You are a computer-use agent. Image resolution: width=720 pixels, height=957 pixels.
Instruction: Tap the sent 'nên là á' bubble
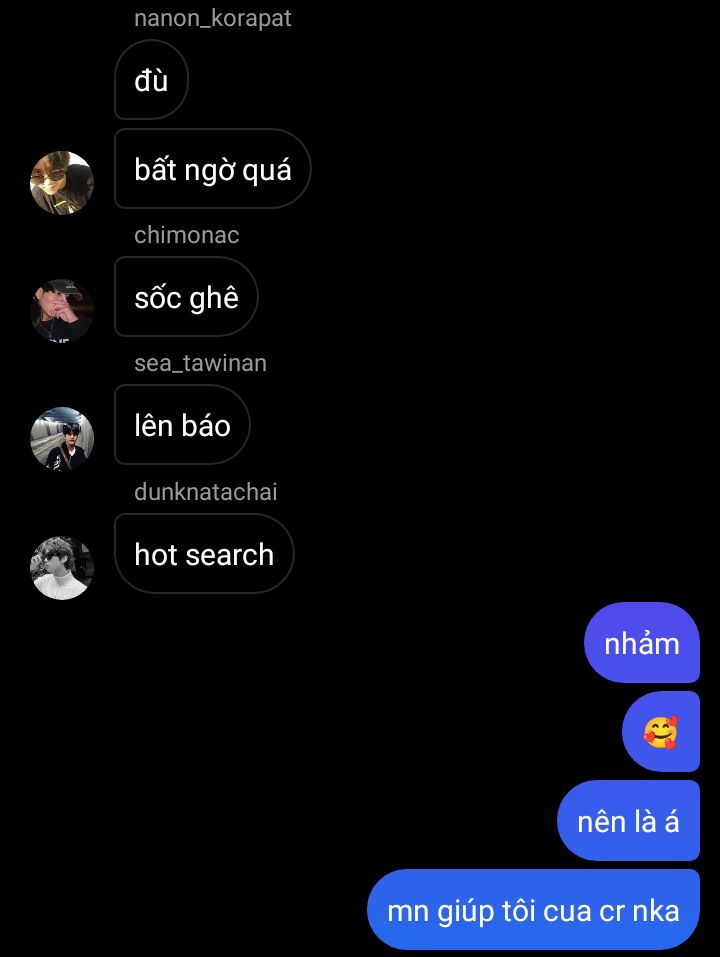click(628, 820)
